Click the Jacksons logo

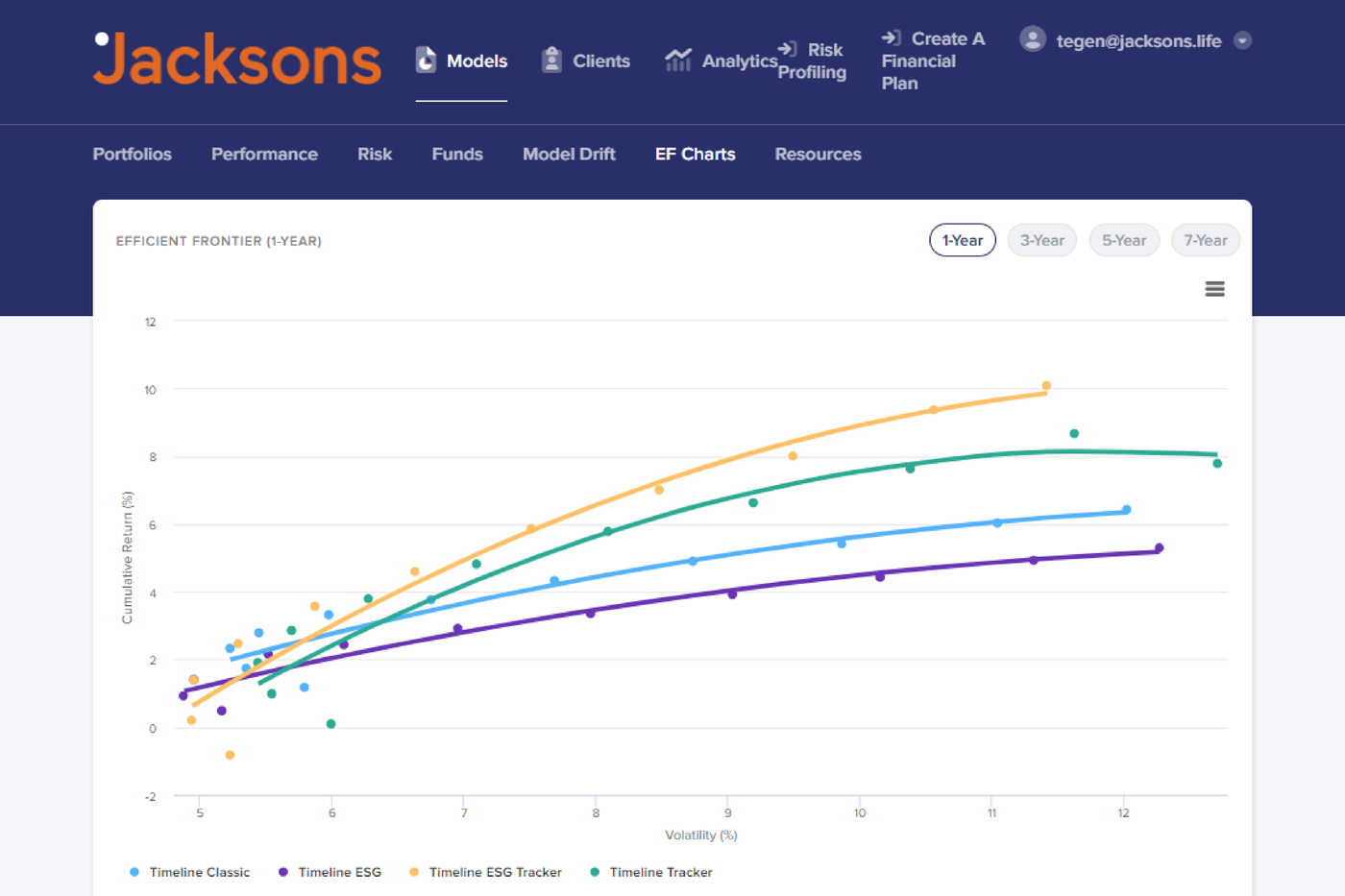[237, 60]
